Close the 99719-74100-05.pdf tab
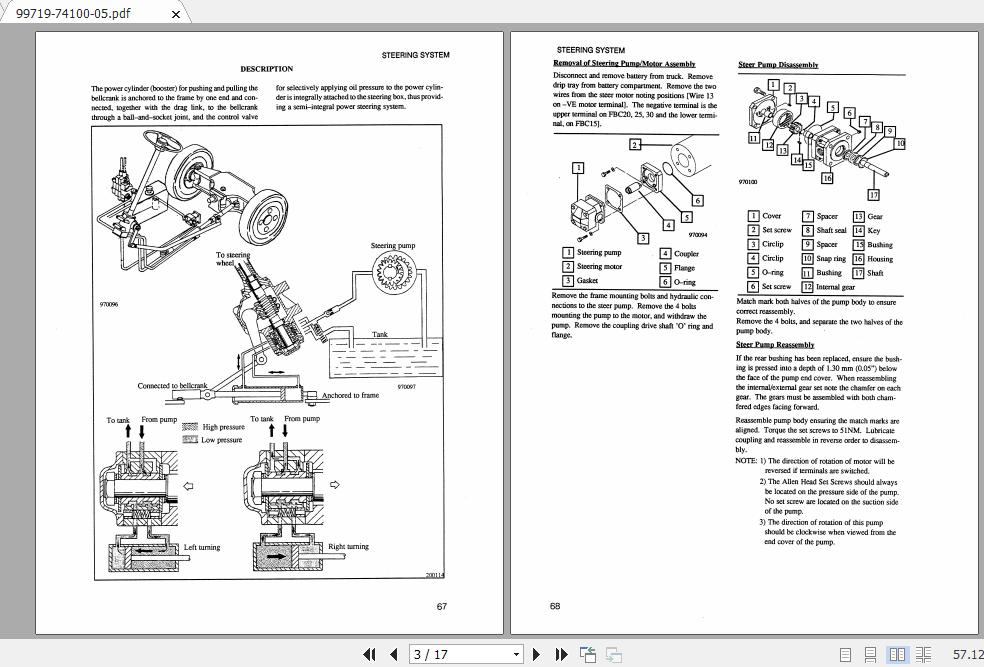The height and width of the screenshot is (667, 984). 178,14
